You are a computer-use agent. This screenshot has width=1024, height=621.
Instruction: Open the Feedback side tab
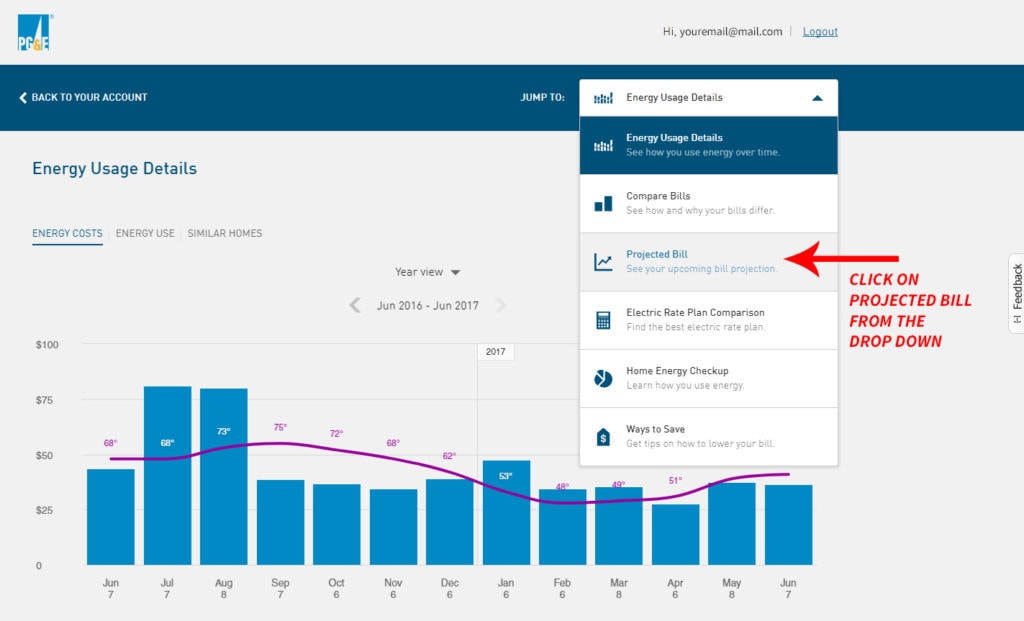pyautogui.click(x=1016, y=293)
